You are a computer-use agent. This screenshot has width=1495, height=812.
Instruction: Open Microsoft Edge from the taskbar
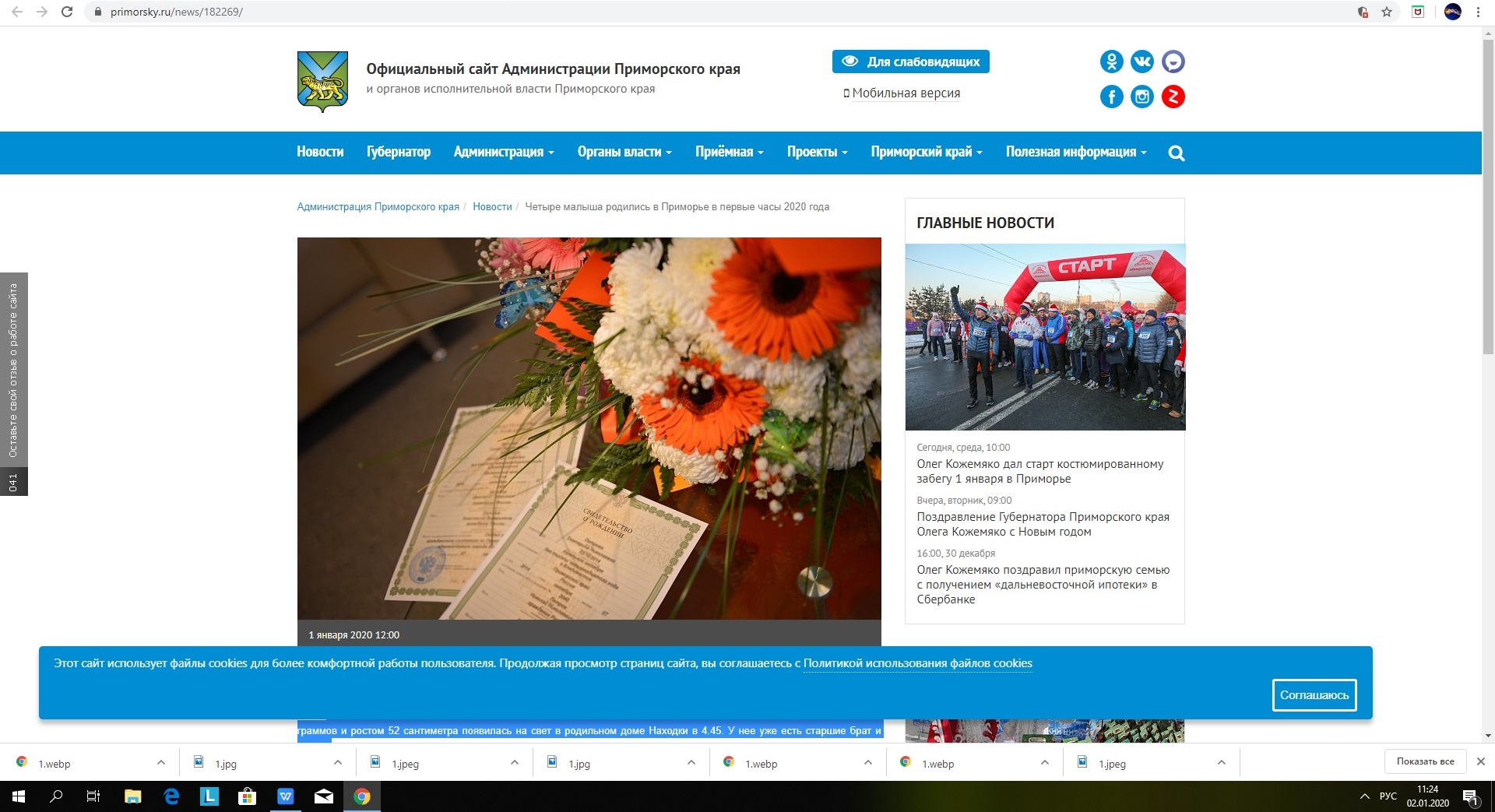click(x=171, y=796)
